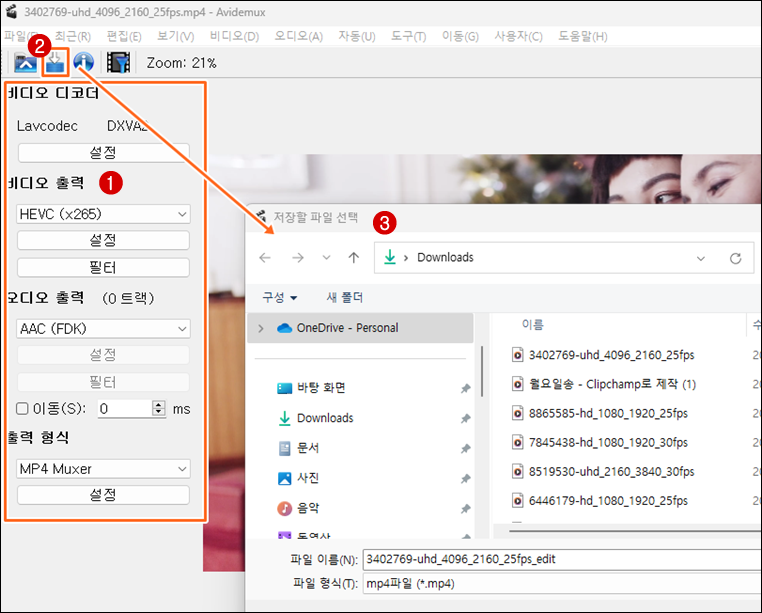762x613 pixels.
Task: Open the 자동(U) menu
Action: click(x=357, y=36)
